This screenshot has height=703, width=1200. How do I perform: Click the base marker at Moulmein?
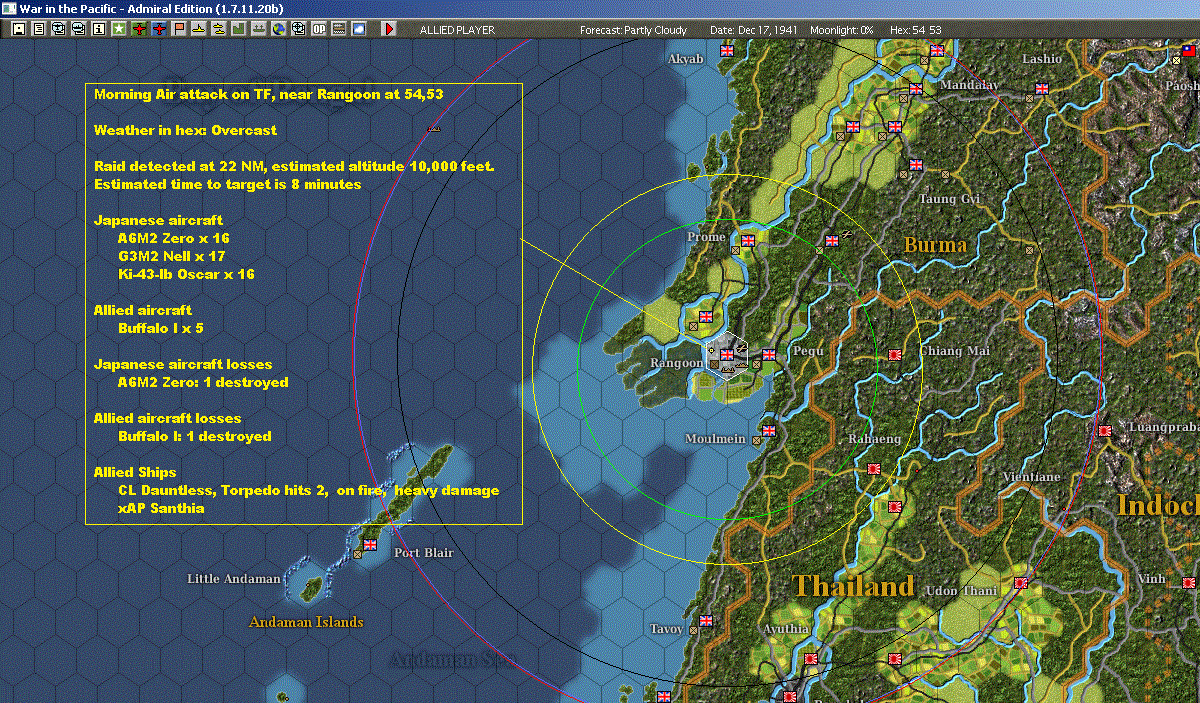[757, 438]
